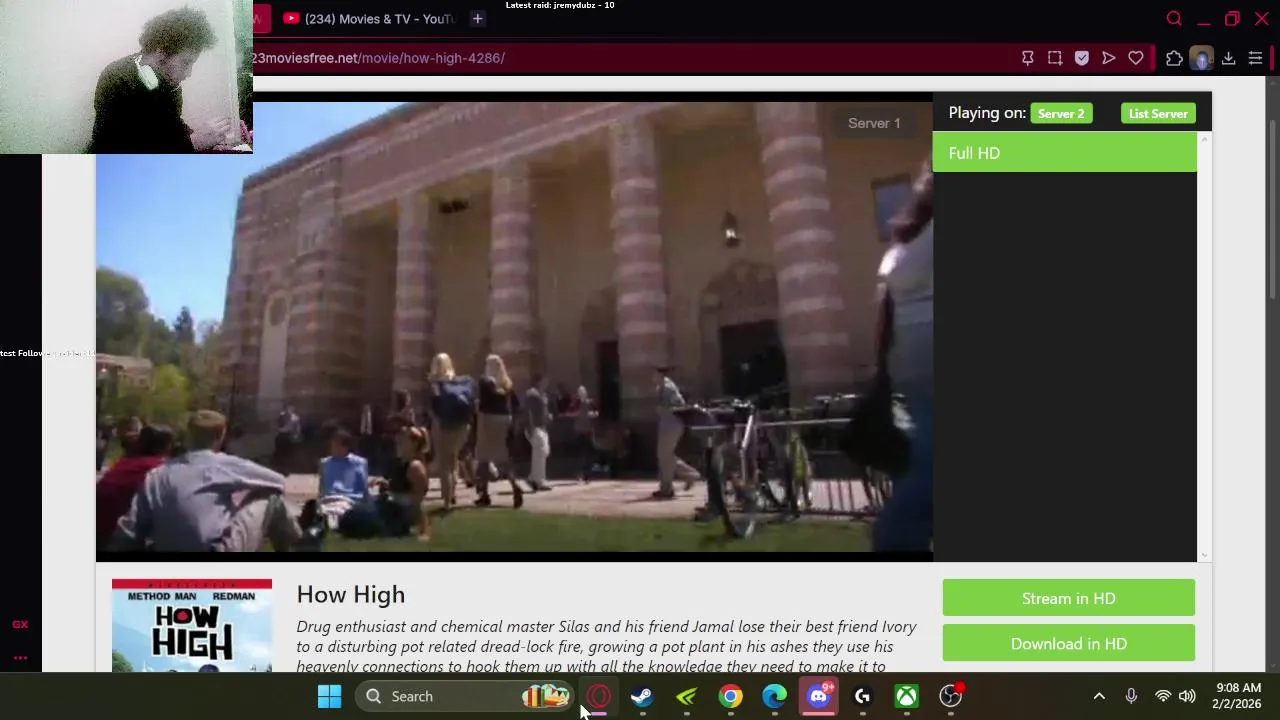Image resolution: width=1280 pixels, height=720 pixels.
Task: Open the Easy Setup sliders icon
Action: (x=1256, y=58)
